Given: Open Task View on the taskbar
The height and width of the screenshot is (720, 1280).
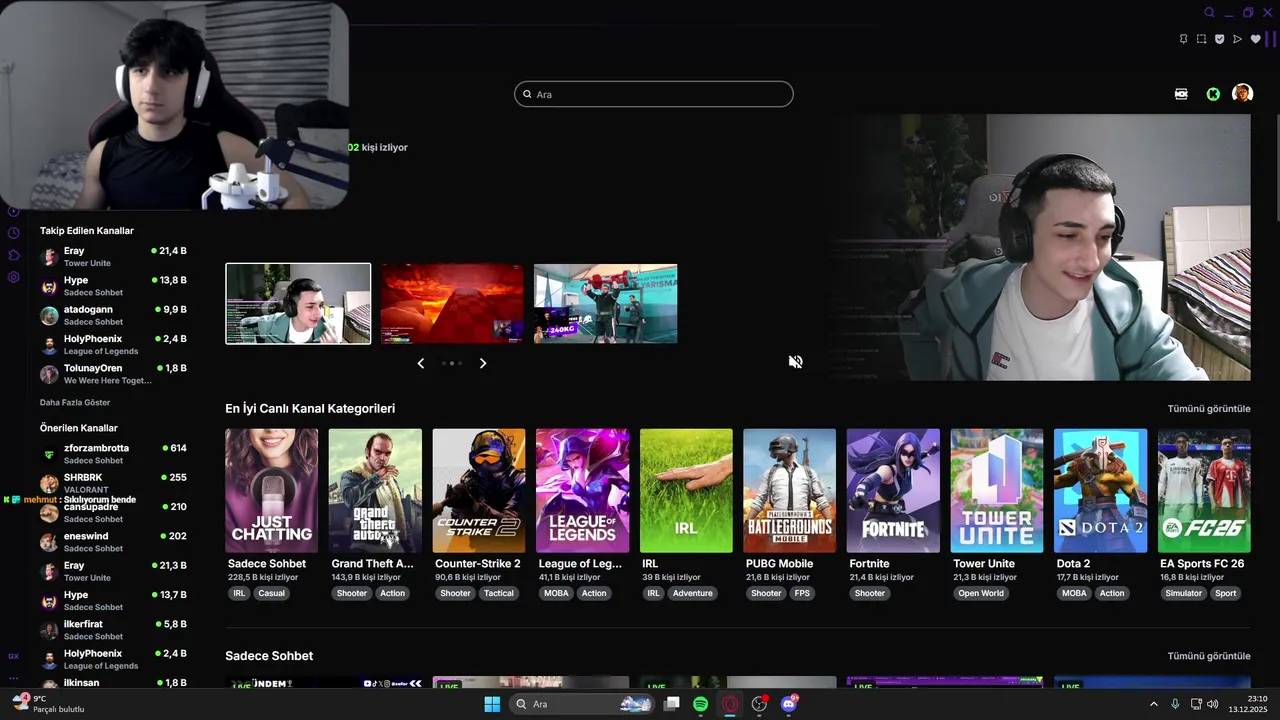Looking at the screenshot, I should click(672, 704).
